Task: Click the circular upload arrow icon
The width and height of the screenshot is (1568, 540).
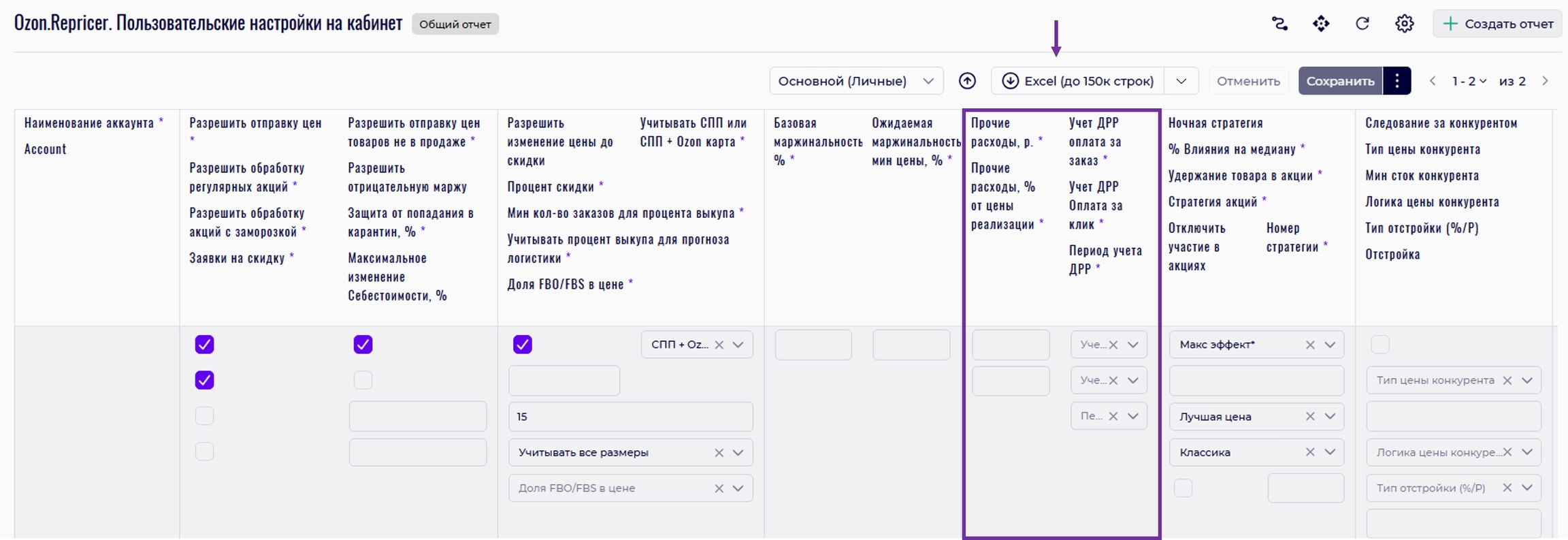Action: click(967, 81)
